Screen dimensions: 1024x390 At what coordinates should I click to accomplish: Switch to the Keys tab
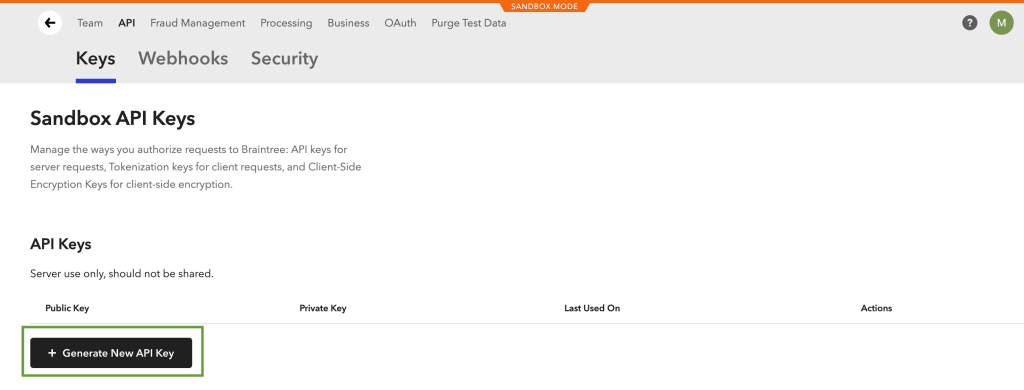tap(95, 59)
